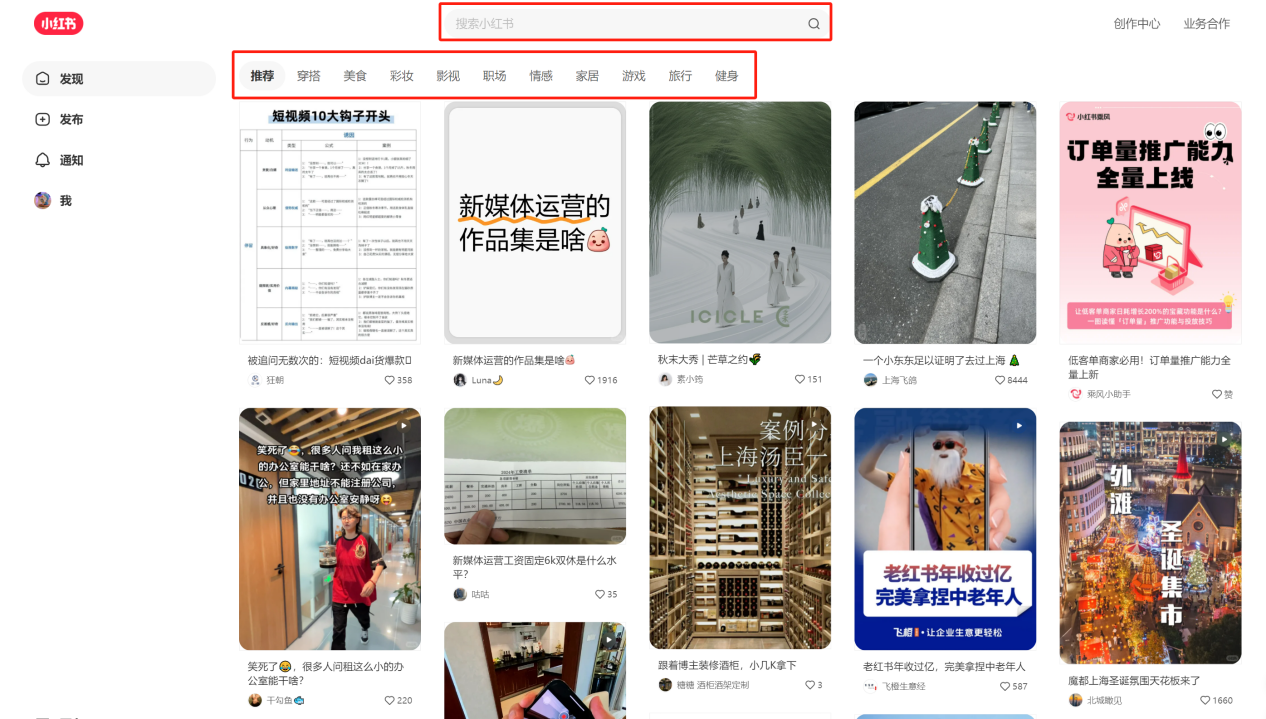
Task: Open 飞橙生意经 author avatar
Action: click(x=870, y=686)
